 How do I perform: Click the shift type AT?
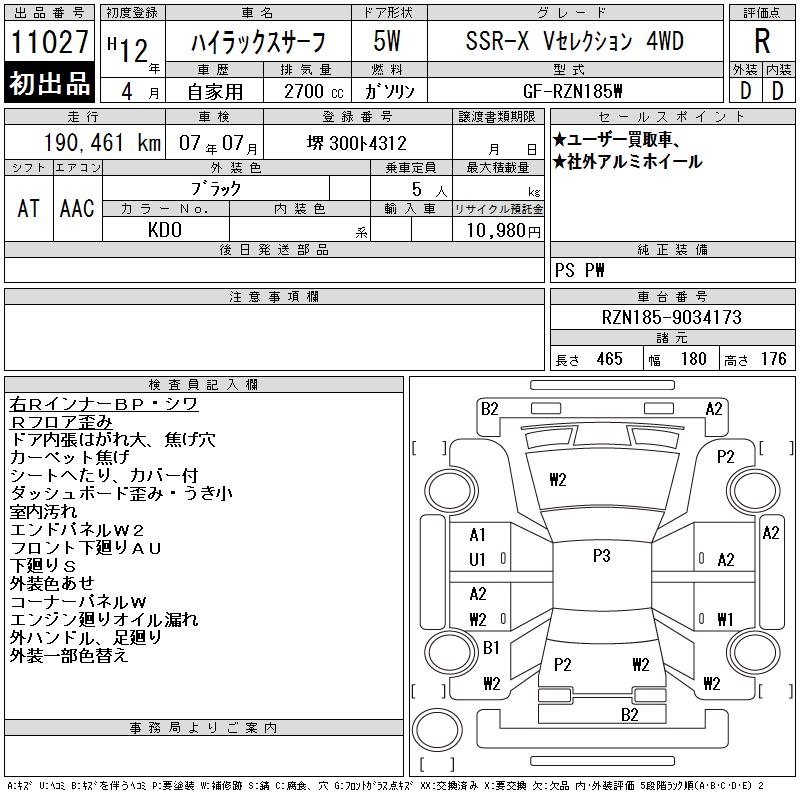(28, 208)
